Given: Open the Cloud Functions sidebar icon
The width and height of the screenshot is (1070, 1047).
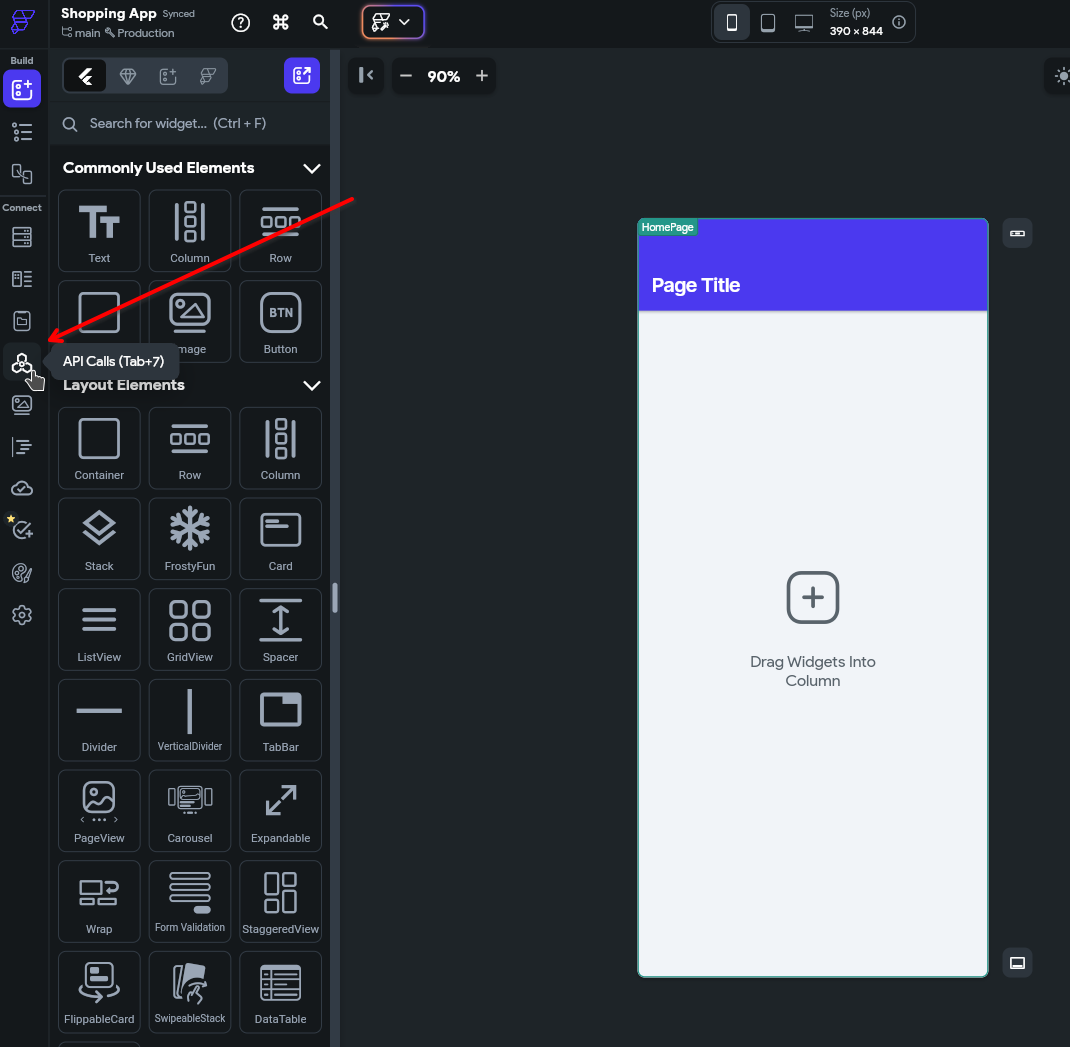Looking at the screenshot, I should (22, 489).
